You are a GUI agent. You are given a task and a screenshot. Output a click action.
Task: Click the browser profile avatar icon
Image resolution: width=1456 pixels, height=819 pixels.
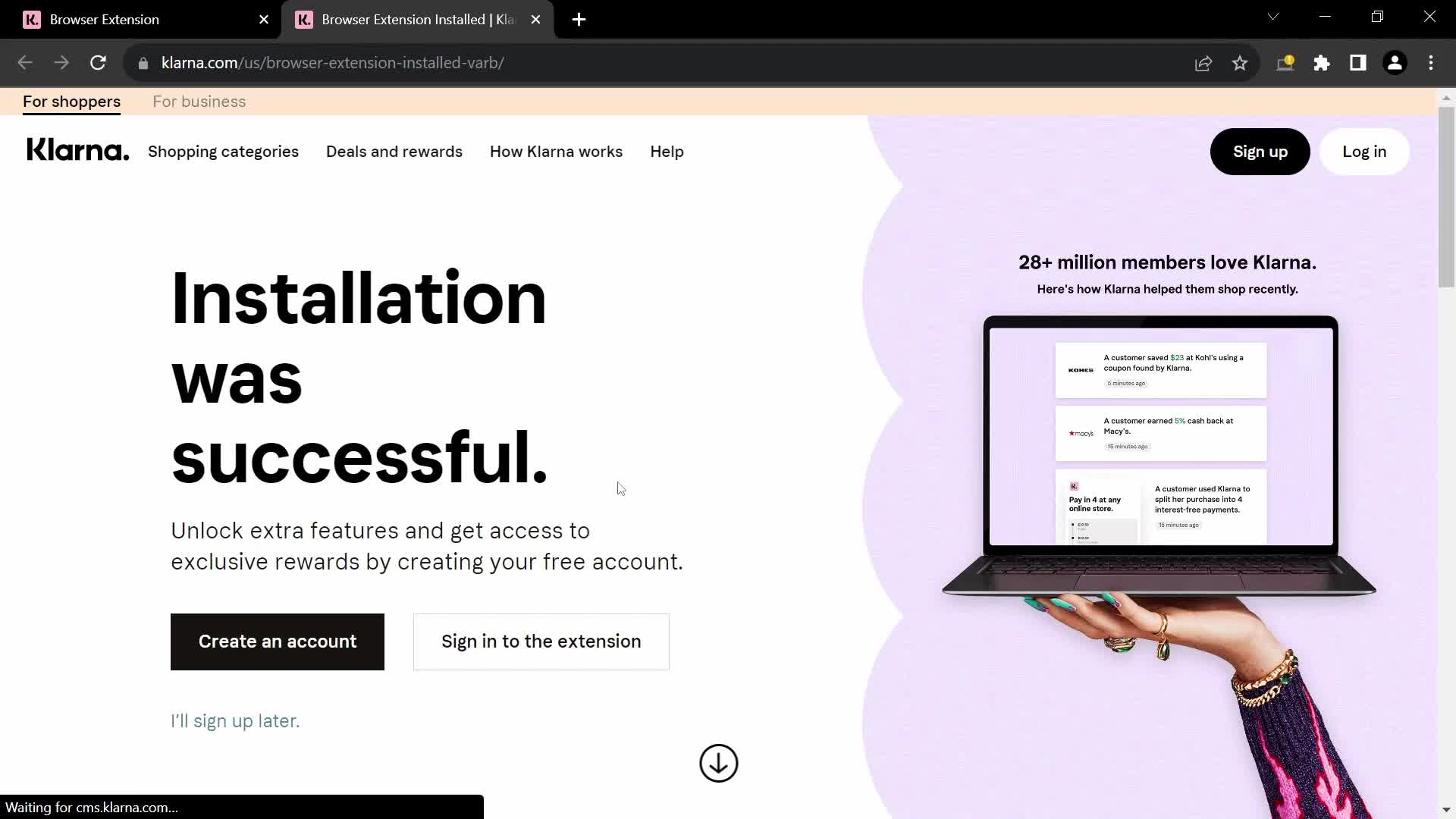pos(1395,63)
